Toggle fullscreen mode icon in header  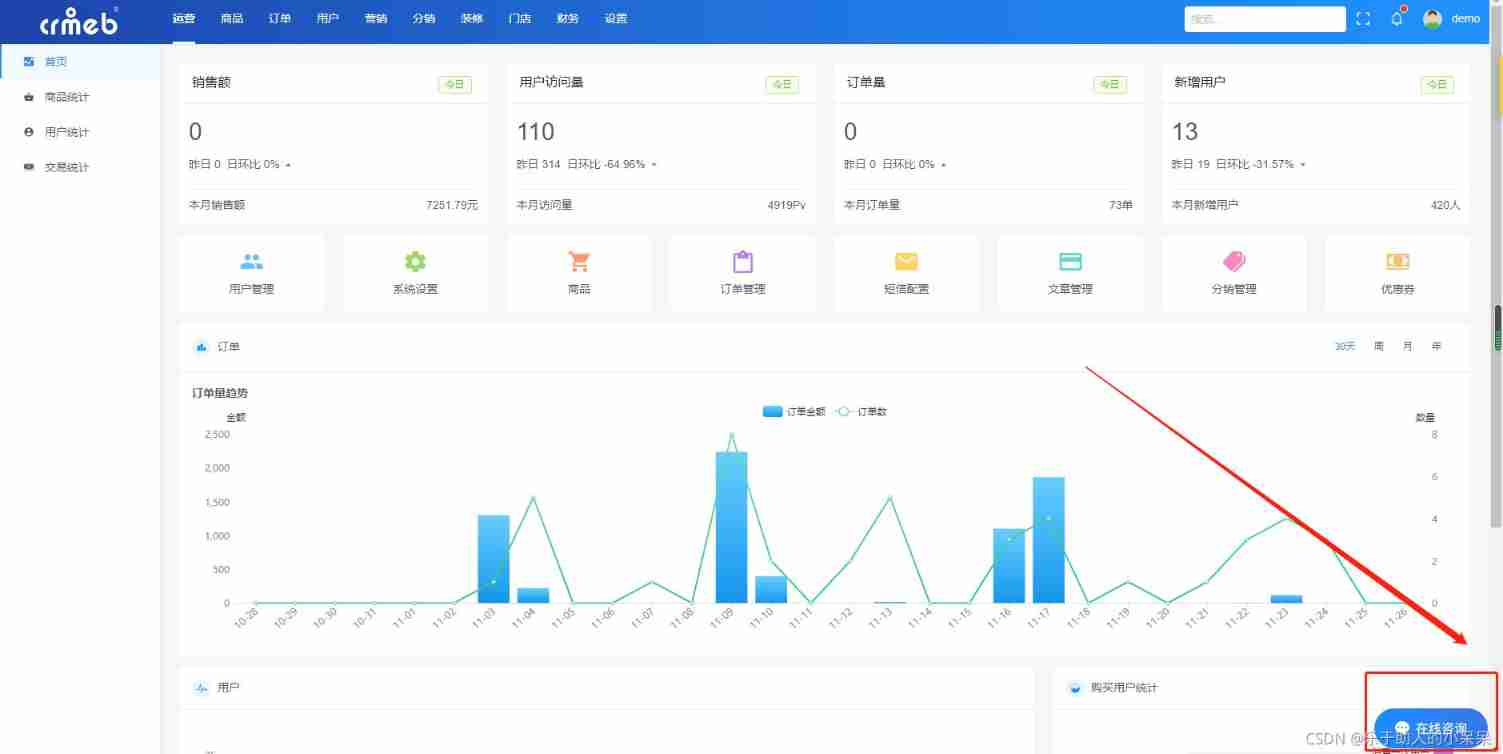point(1363,19)
